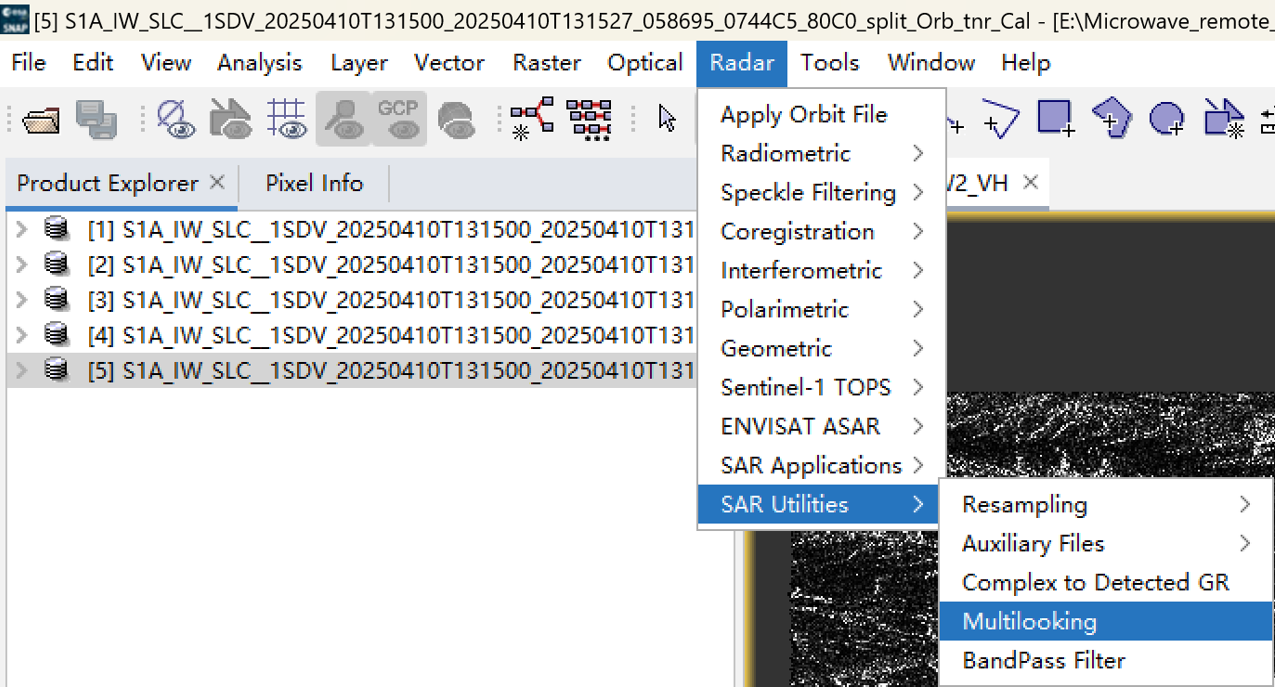
Task: Open the Speckle Filtering submenu
Action: tap(821, 192)
